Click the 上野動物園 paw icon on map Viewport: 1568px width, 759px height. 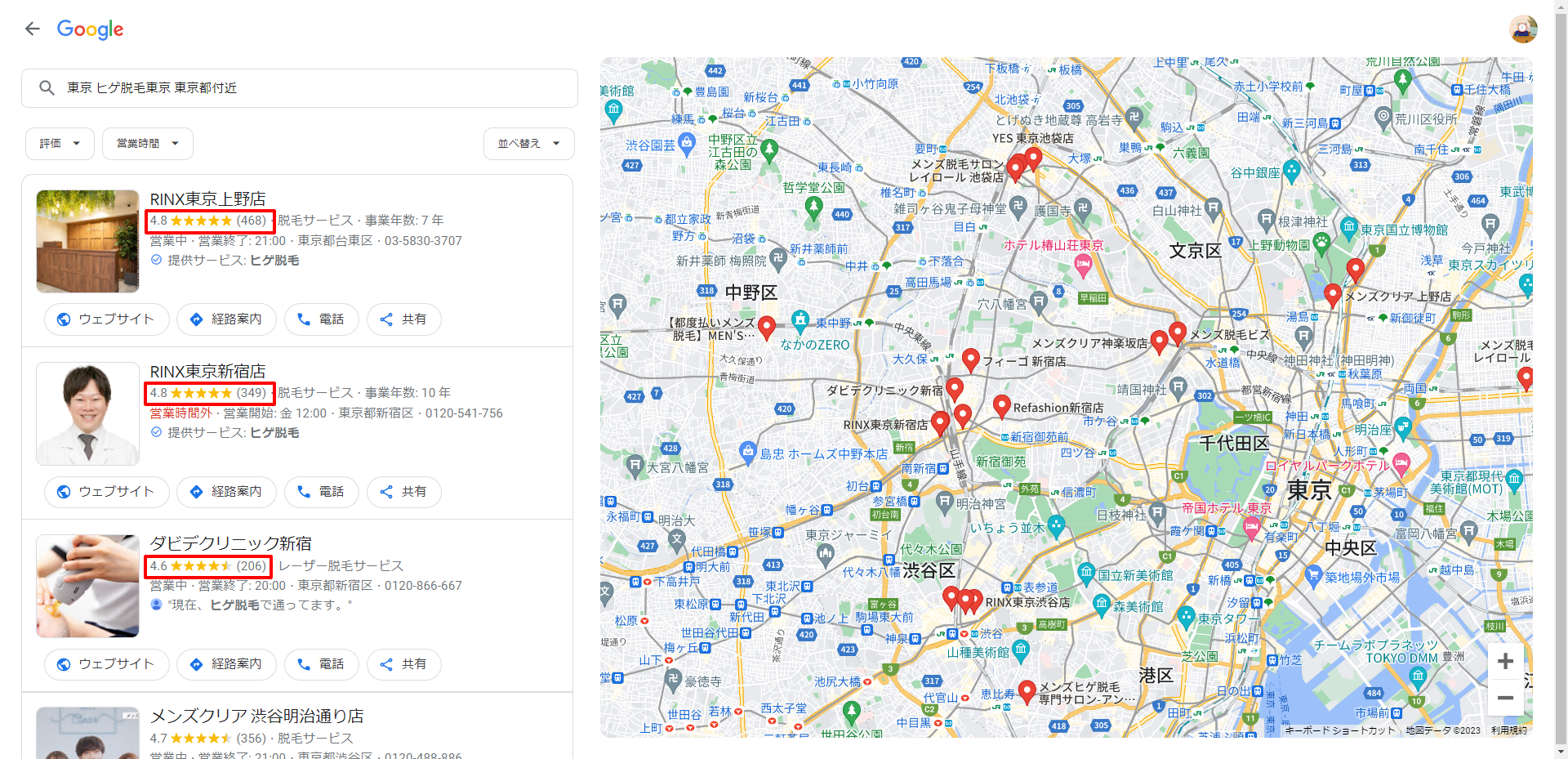pos(1321,243)
